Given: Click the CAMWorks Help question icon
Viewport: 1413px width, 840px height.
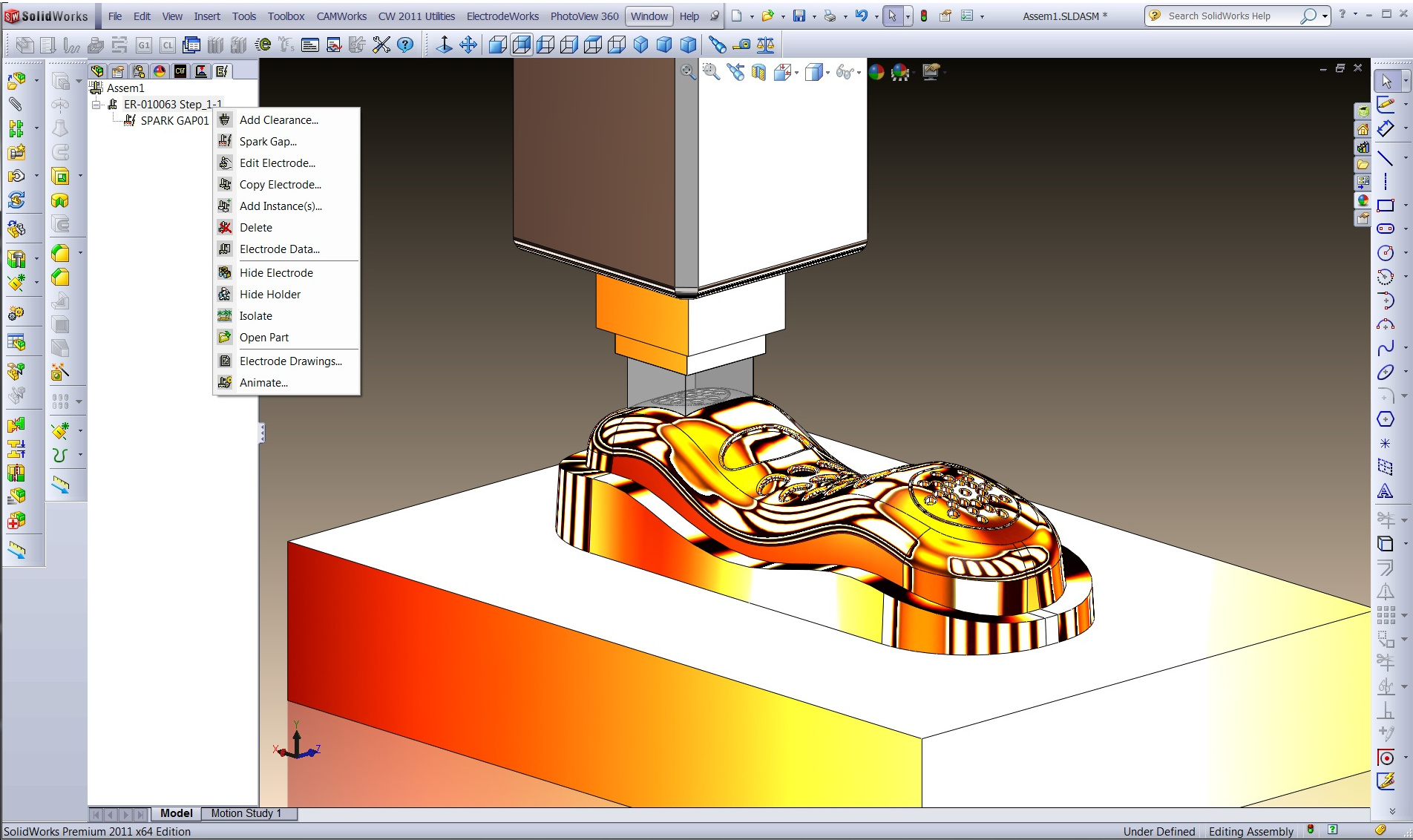Looking at the screenshot, I should point(405,45).
